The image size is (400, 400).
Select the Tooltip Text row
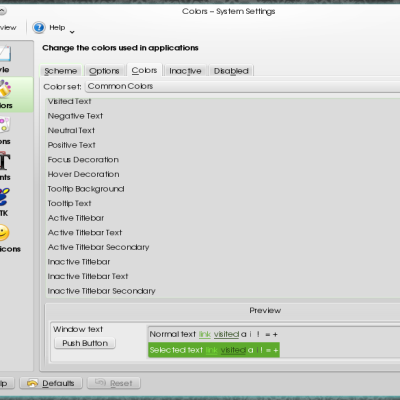click(223, 203)
